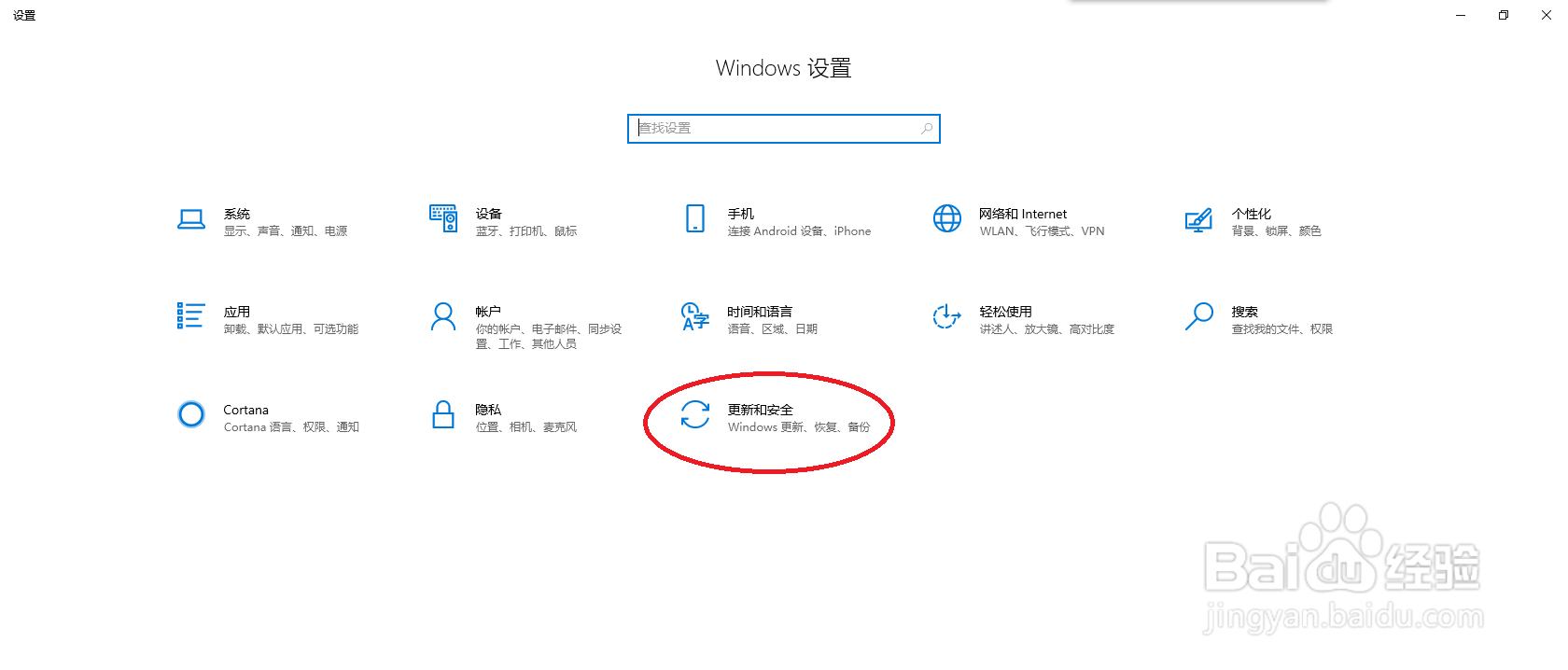Open the 更新和安全 refresh arrows icon
1568x670 pixels.
coord(695,414)
